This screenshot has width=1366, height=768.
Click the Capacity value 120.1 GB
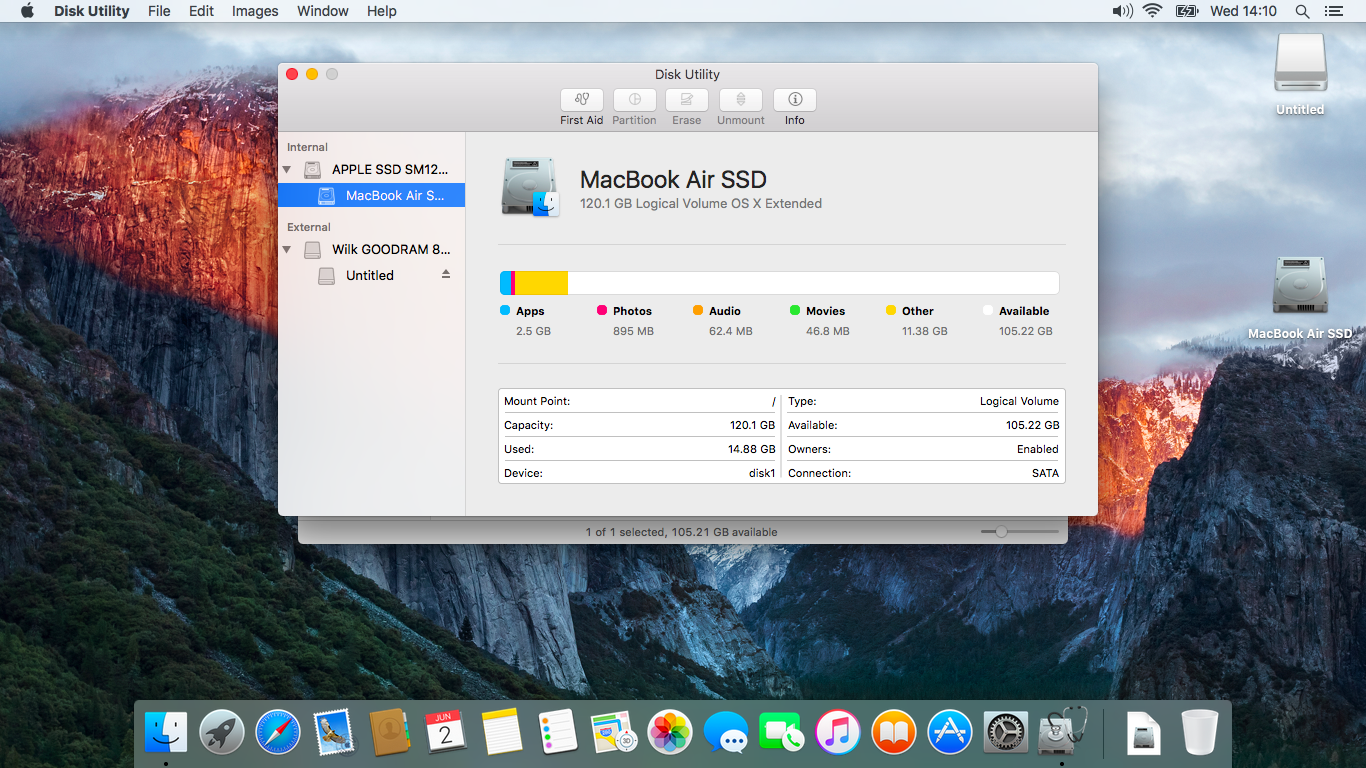coord(753,425)
